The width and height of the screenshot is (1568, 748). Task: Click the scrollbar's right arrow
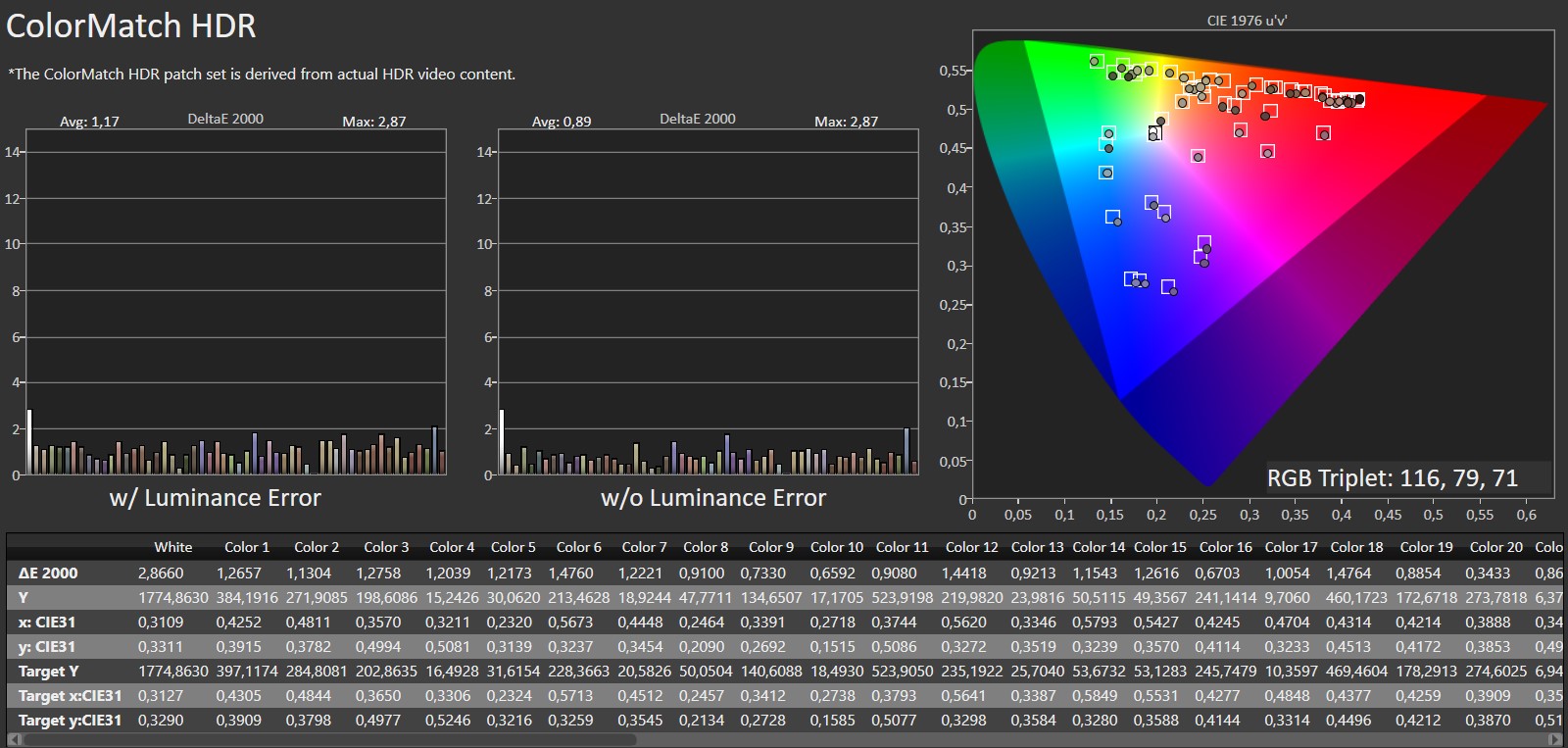click(x=1556, y=740)
